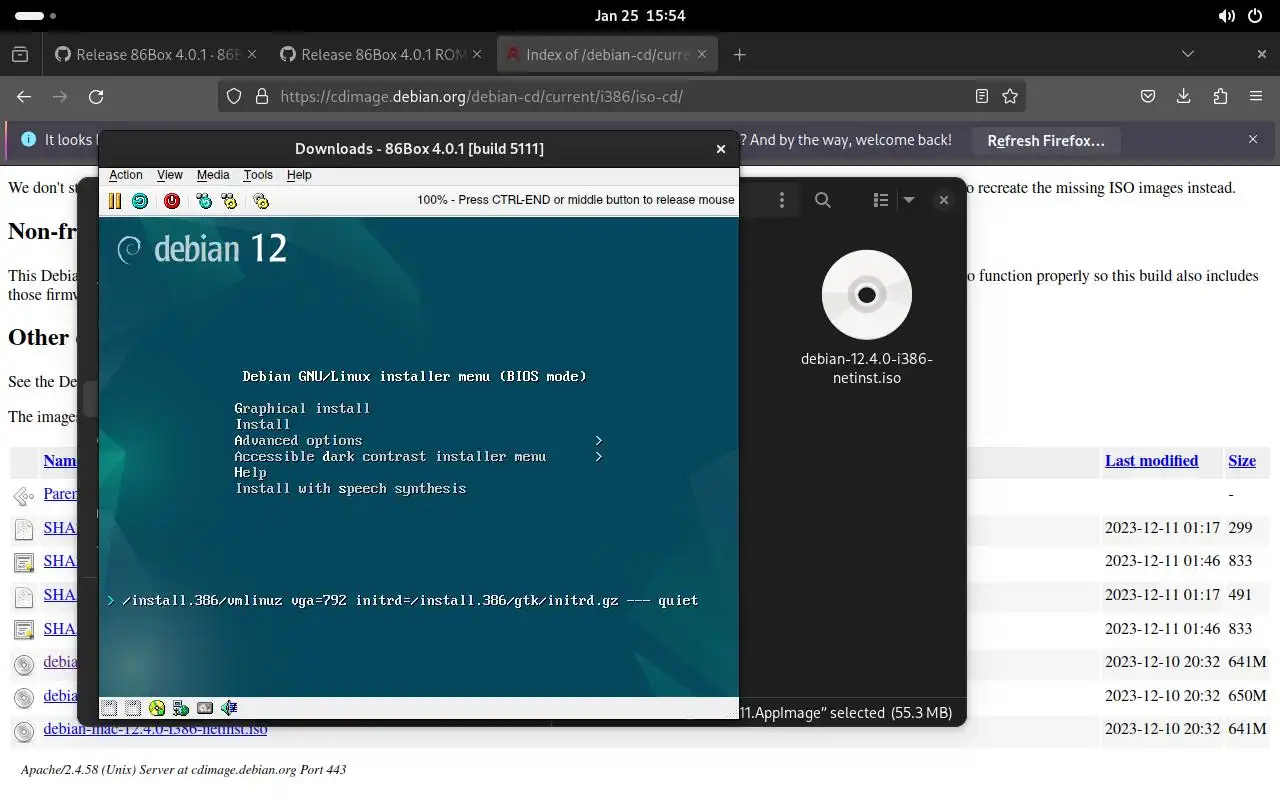Close the Release 86Box 4.0.1 ROM tab
Image resolution: width=1280 pixels, height=800 pixels.
(x=477, y=55)
